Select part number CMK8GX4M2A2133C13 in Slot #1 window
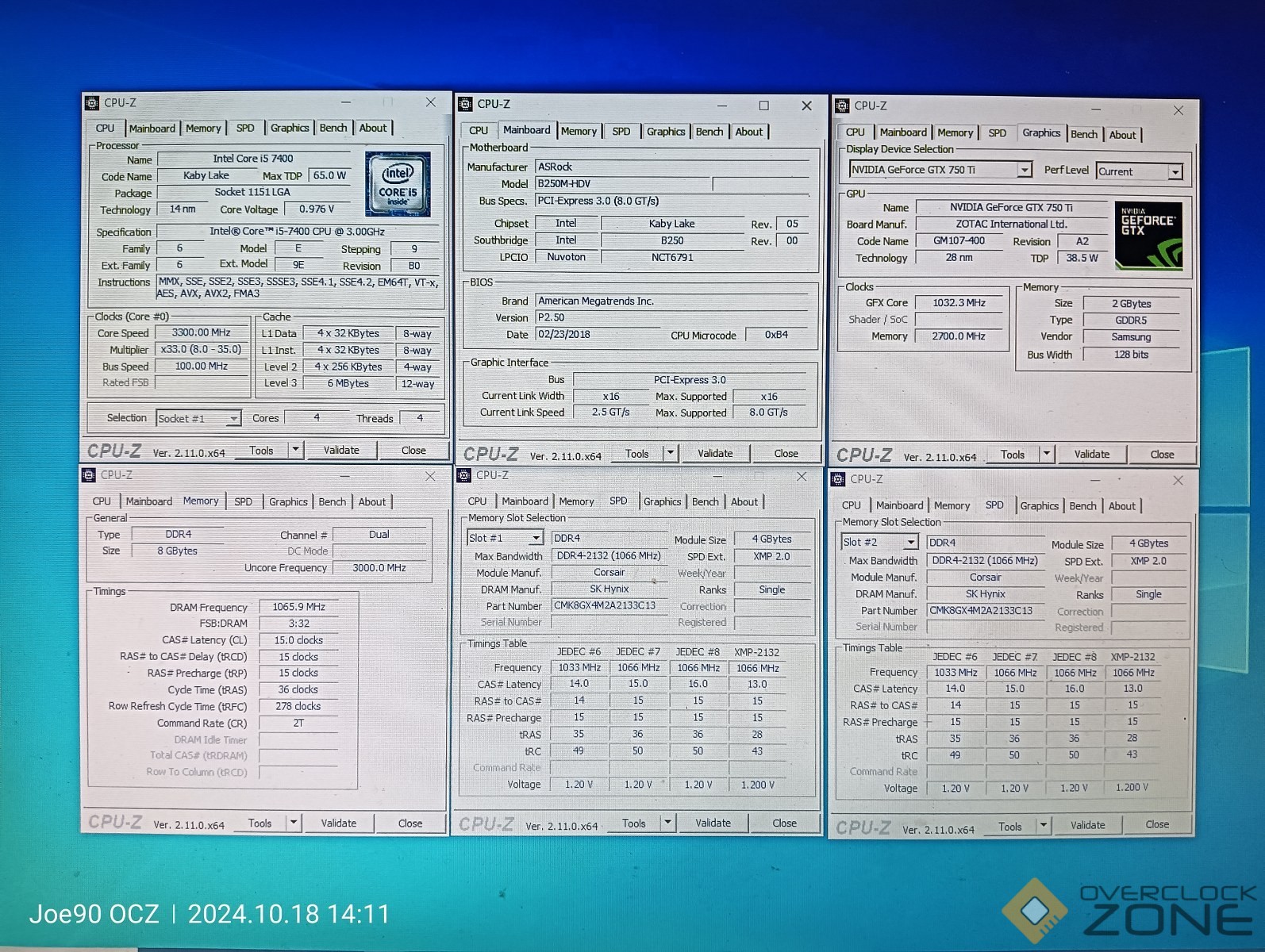 click(609, 605)
